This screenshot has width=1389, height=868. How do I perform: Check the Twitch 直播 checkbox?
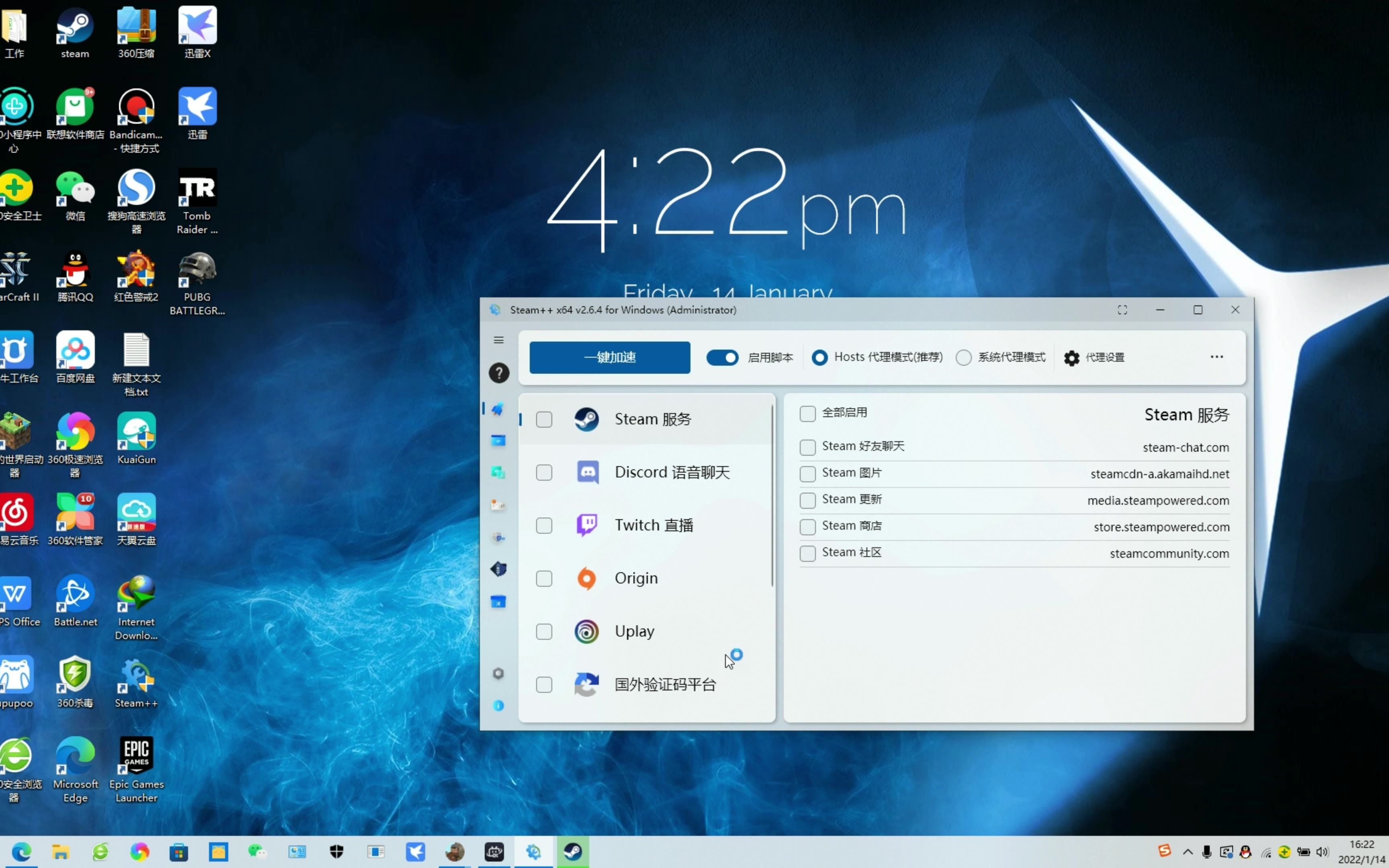543,525
